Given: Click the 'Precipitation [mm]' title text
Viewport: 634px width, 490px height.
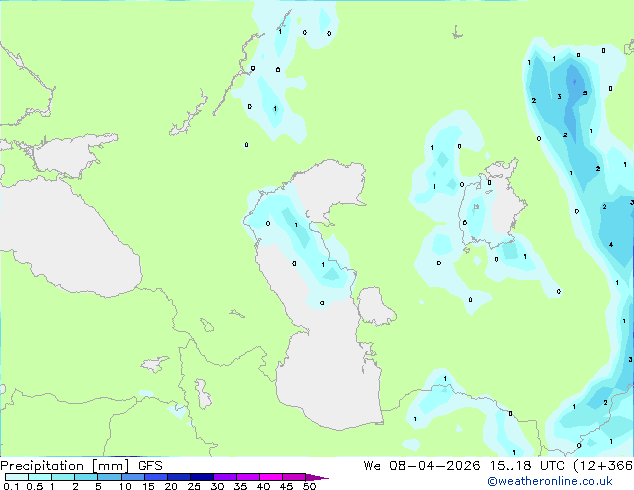Looking at the screenshot, I should (x=65, y=466).
